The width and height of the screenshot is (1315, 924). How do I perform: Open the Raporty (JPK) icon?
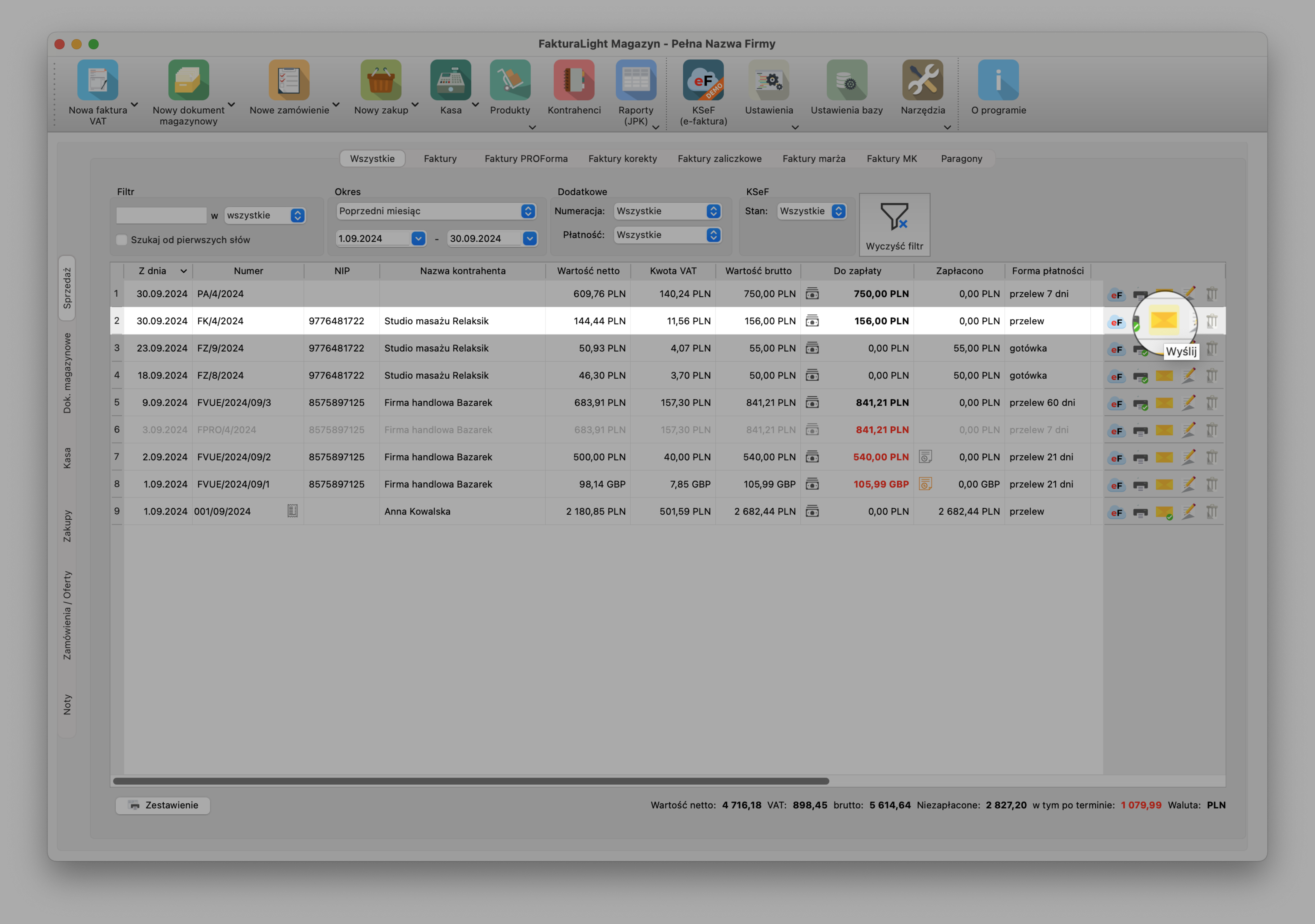(x=636, y=80)
